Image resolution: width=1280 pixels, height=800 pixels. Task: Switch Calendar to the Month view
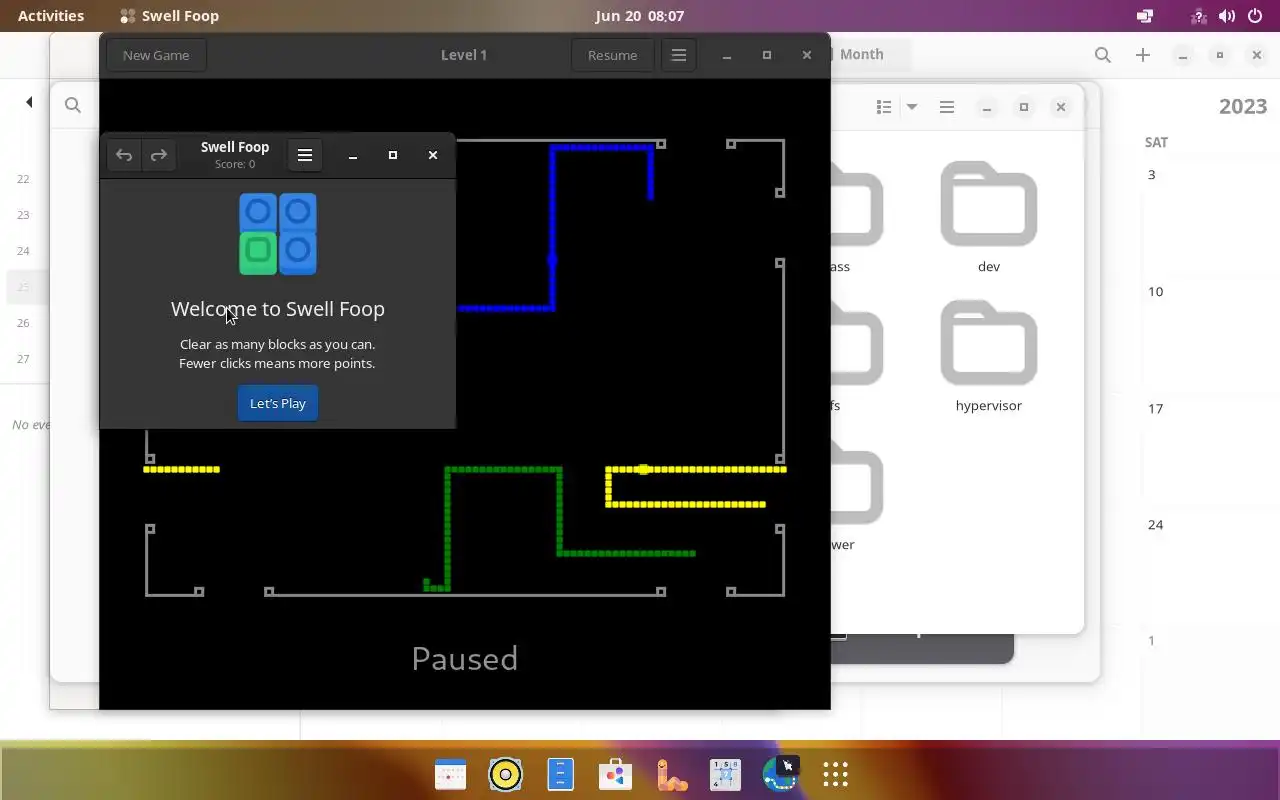click(862, 54)
